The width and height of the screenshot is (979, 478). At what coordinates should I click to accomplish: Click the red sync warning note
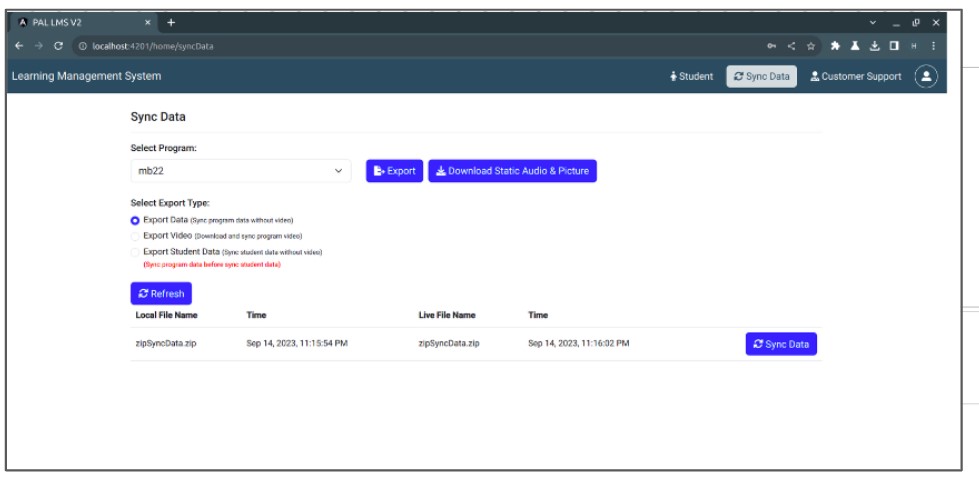pos(212,265)
